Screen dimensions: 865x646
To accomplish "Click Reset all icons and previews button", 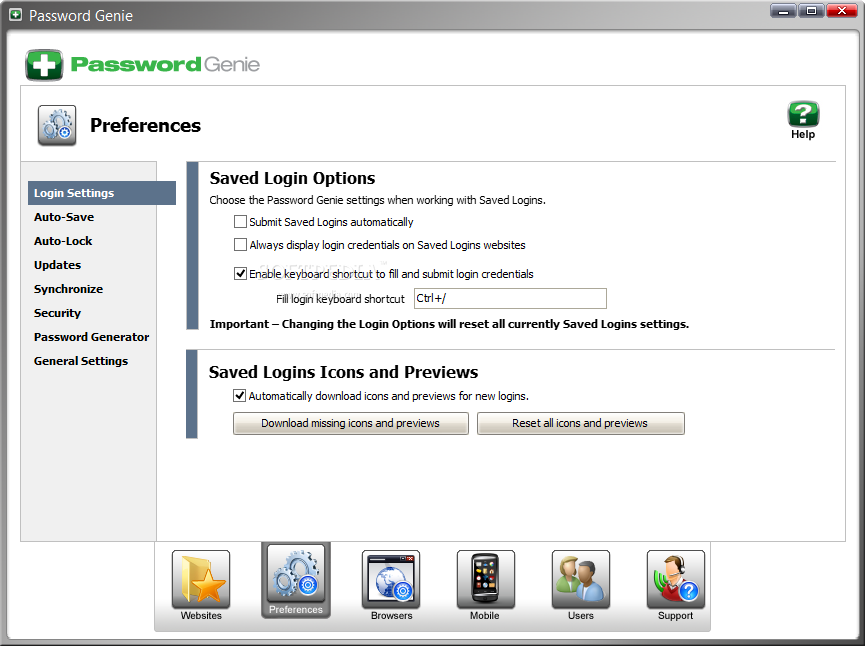I will tap(580, 423).
